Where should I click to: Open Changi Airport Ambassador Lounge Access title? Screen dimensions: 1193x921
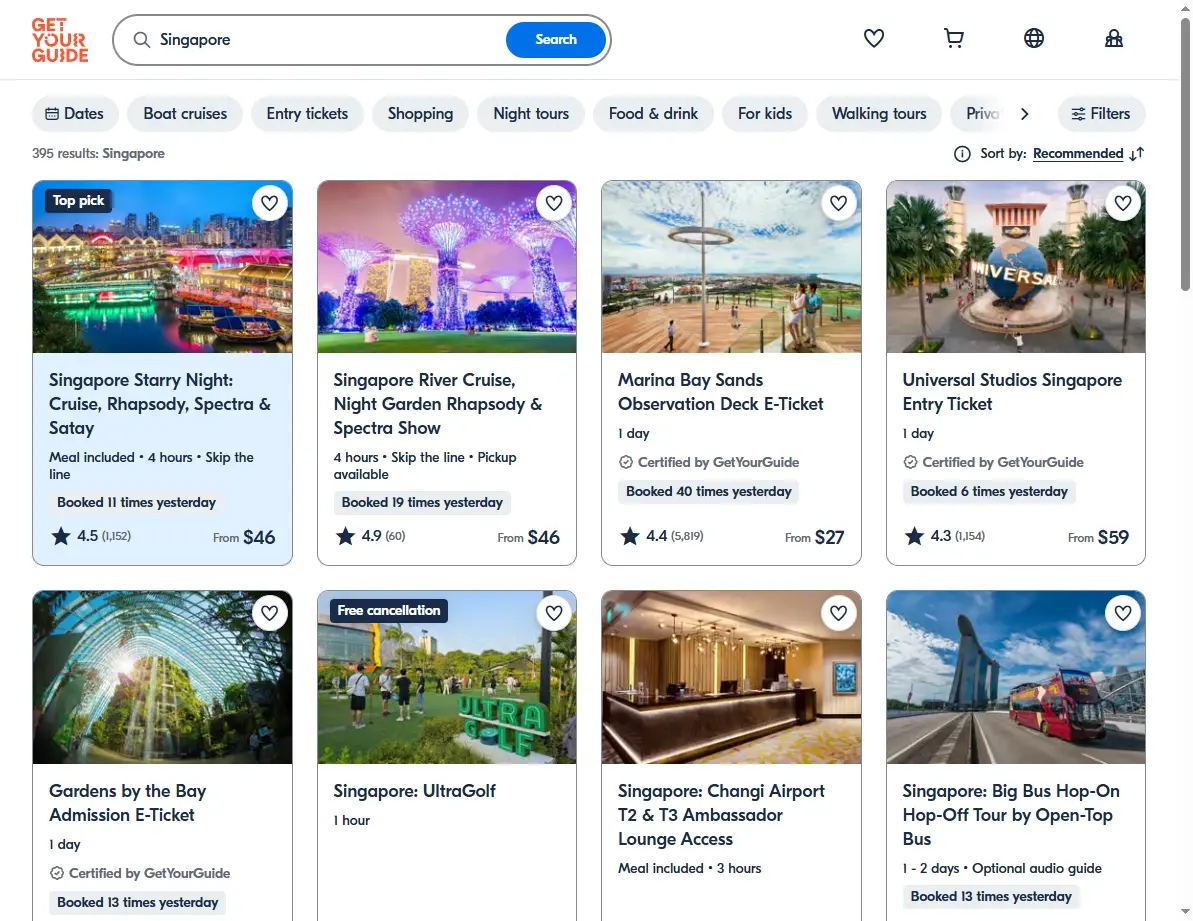click(x=721, y=815)
